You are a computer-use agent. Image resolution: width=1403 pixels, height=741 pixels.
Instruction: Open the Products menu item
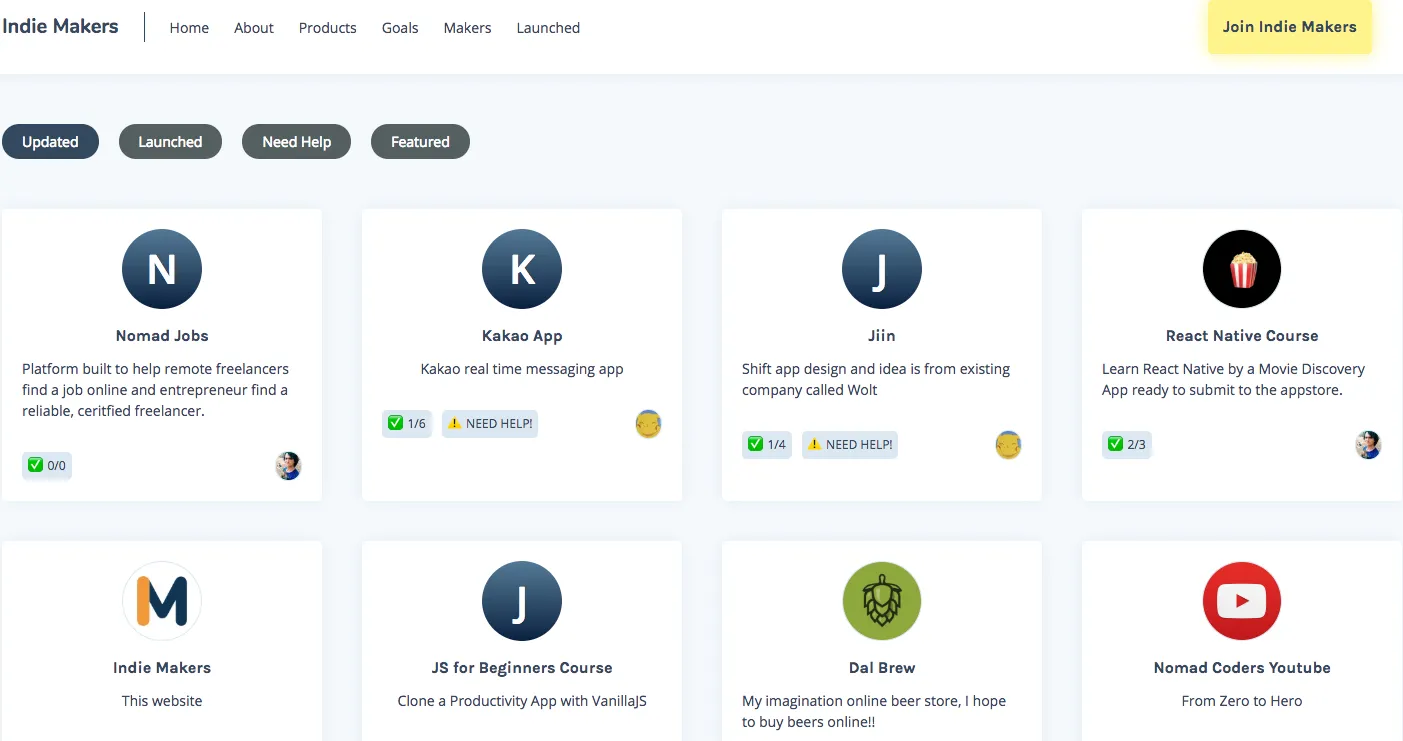tap(327, 28)
